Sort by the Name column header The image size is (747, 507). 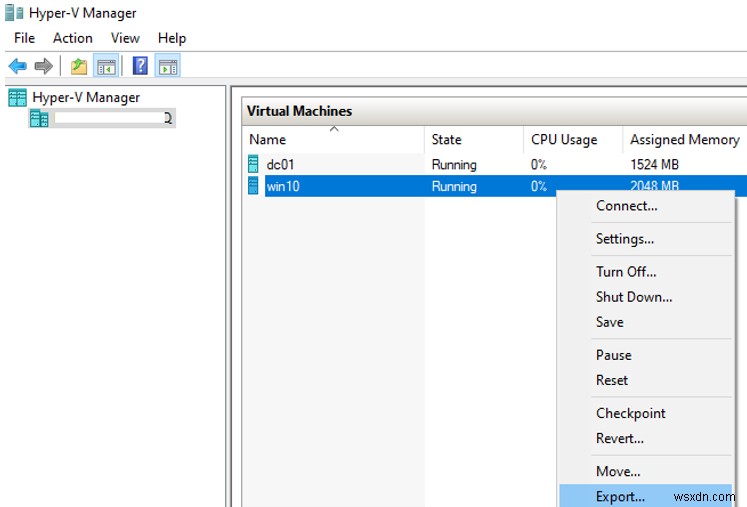(268, 140)
